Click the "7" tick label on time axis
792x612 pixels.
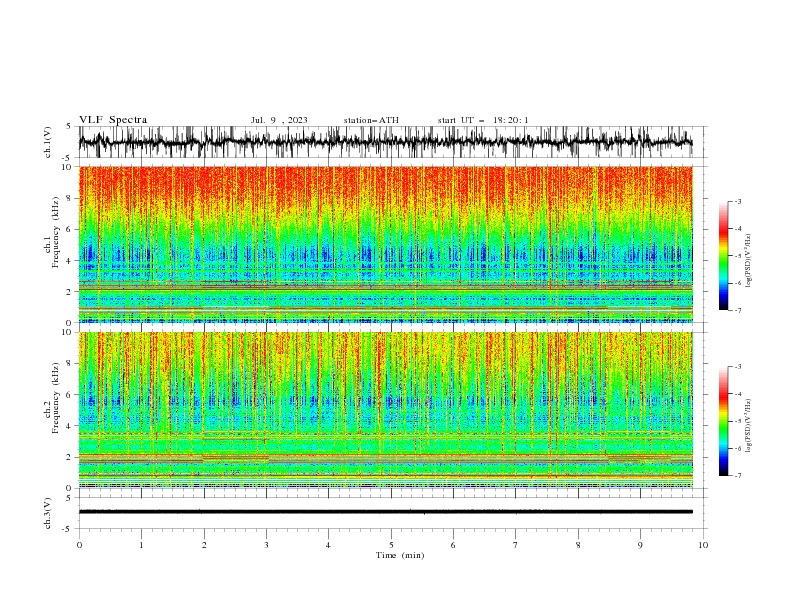click(516, 545)
